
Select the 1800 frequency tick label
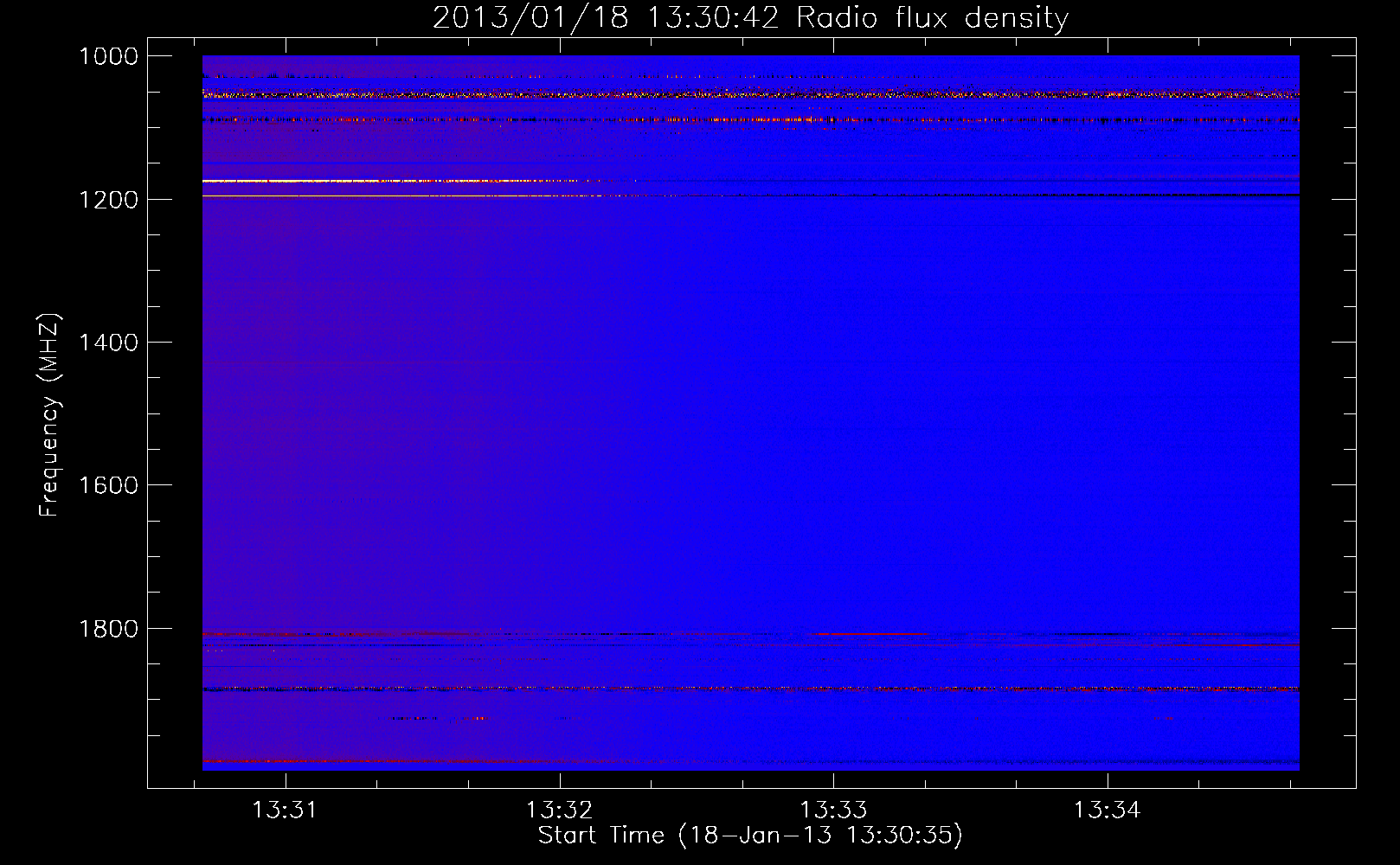click(x=108, y=629)
